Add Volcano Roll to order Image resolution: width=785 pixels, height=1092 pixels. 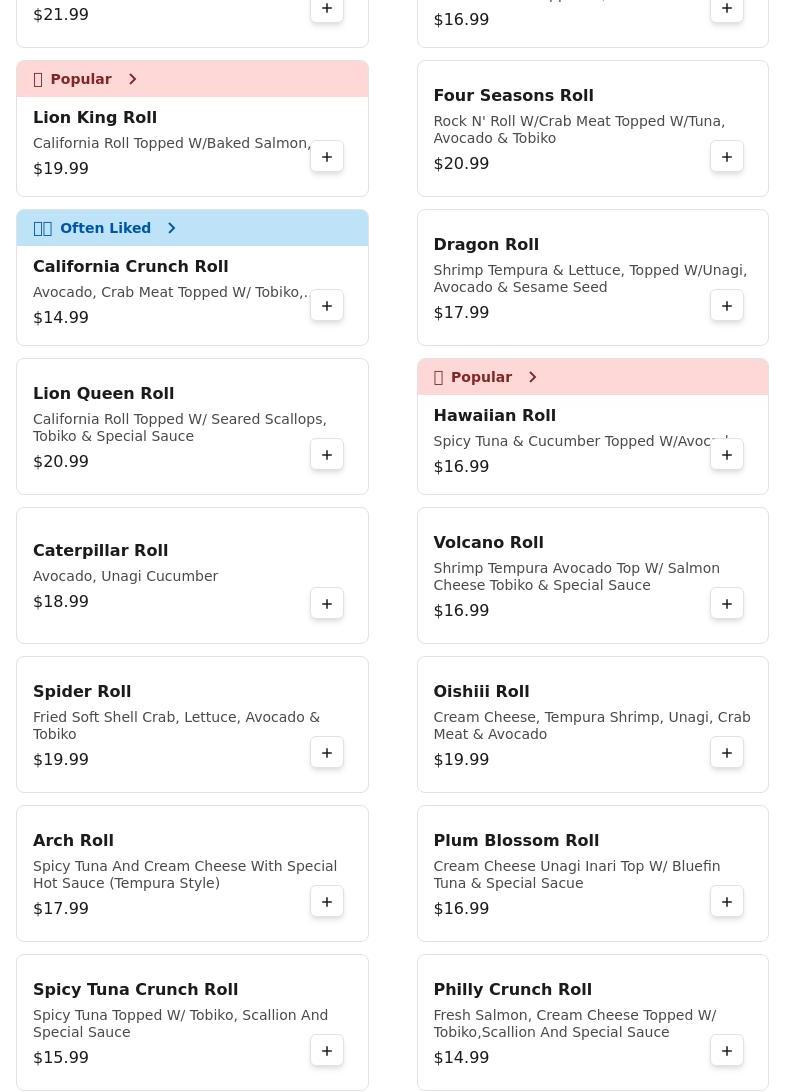(x=727, y=604)
